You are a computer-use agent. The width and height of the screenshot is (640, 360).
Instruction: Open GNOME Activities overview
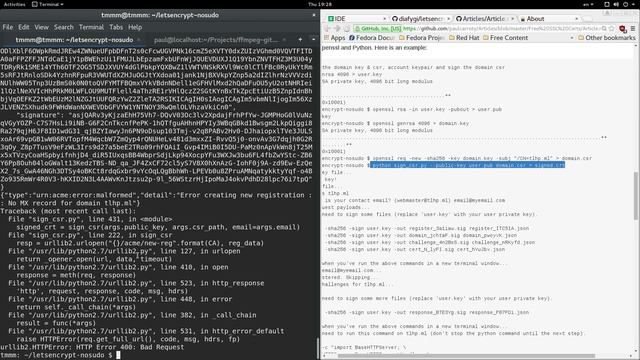click(x=14, y=4)
